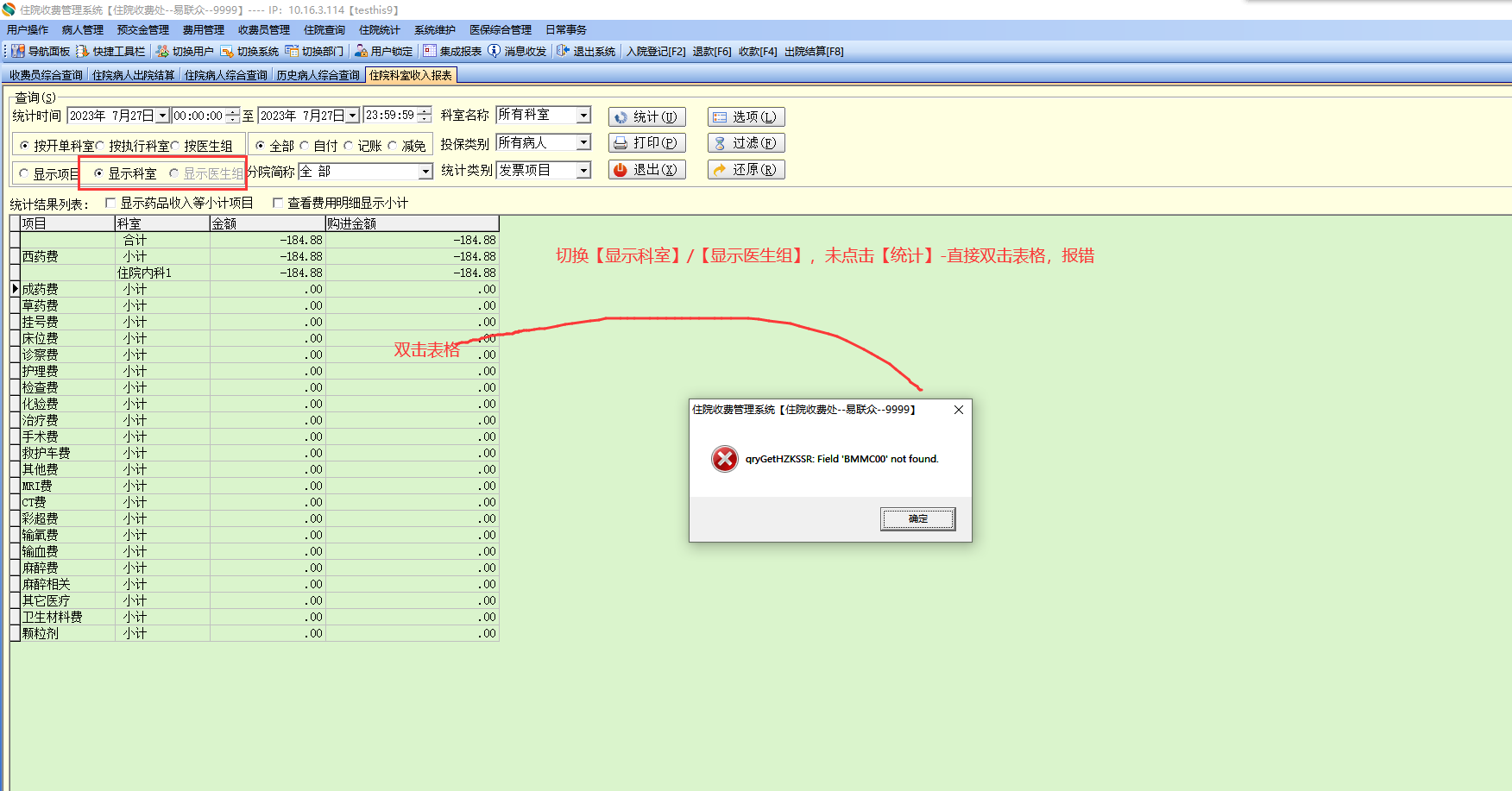
Task: Click the 选项(L) options button
Action: 747,116
